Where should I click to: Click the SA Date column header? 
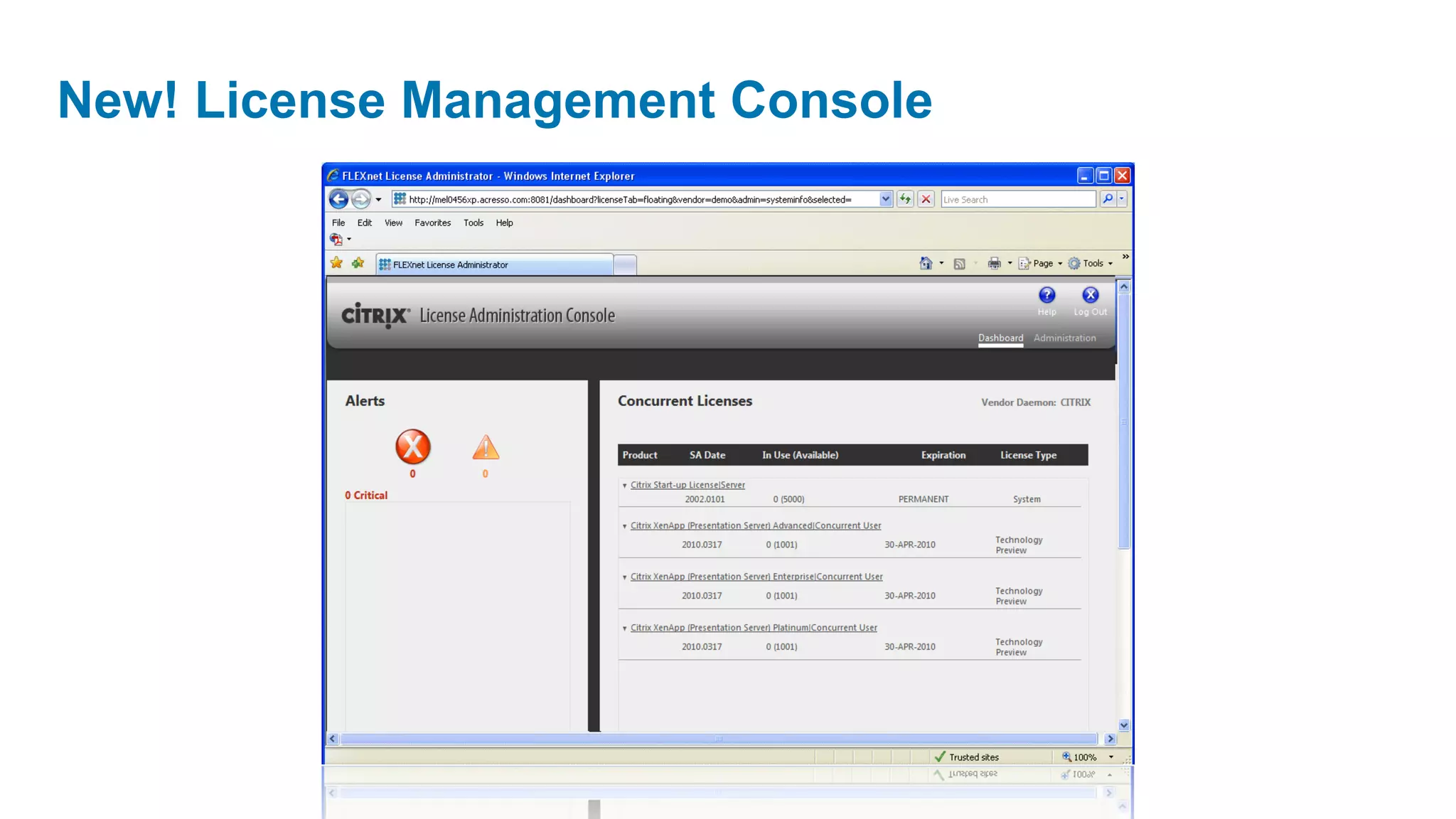point(707,455)
